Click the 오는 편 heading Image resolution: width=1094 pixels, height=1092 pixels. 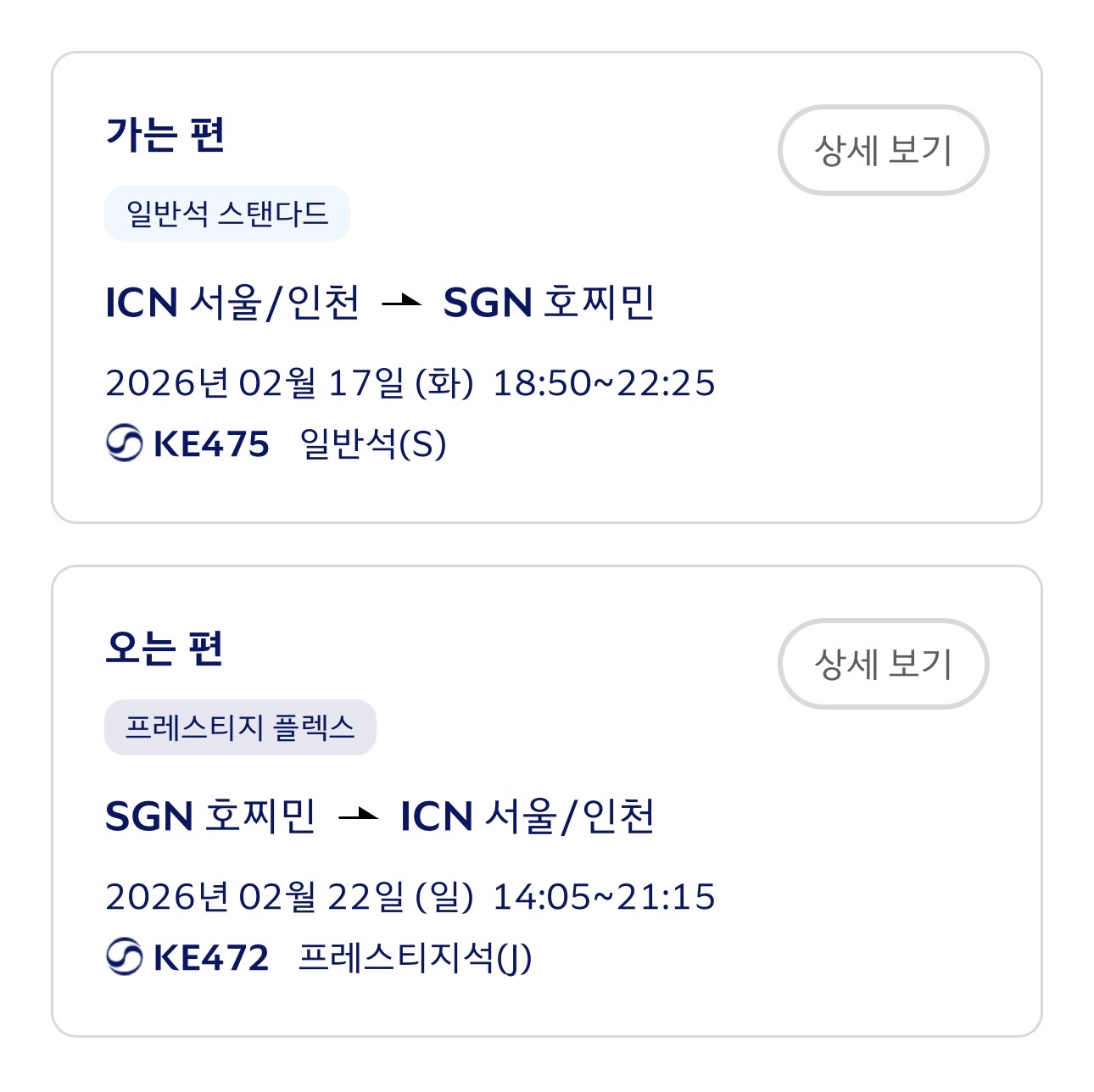[165, 649]
